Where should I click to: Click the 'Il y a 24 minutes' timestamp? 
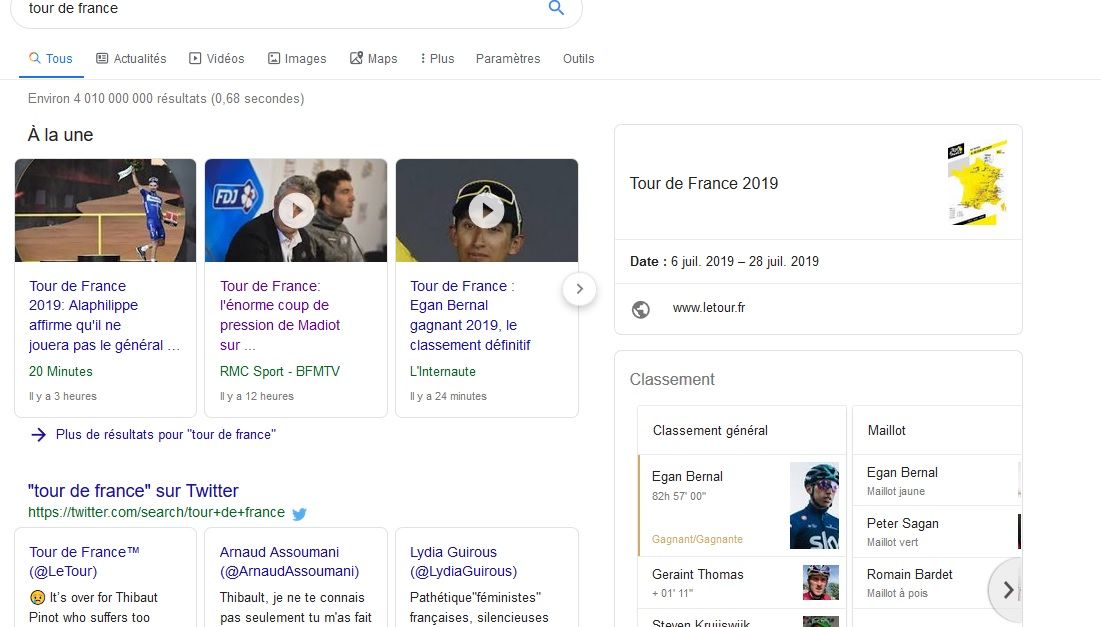point(448,396)
